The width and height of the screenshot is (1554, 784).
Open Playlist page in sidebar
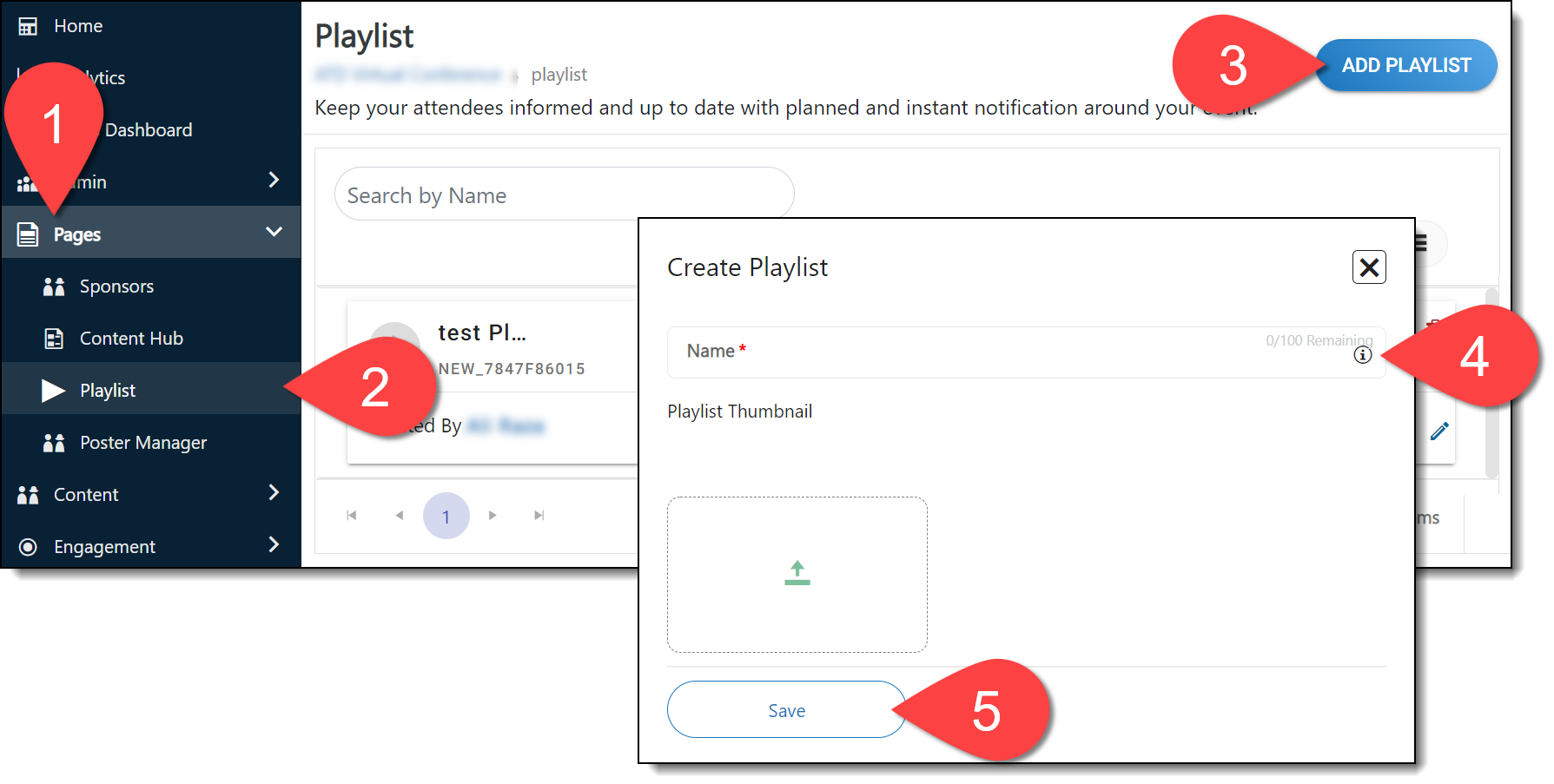[108, 391]
